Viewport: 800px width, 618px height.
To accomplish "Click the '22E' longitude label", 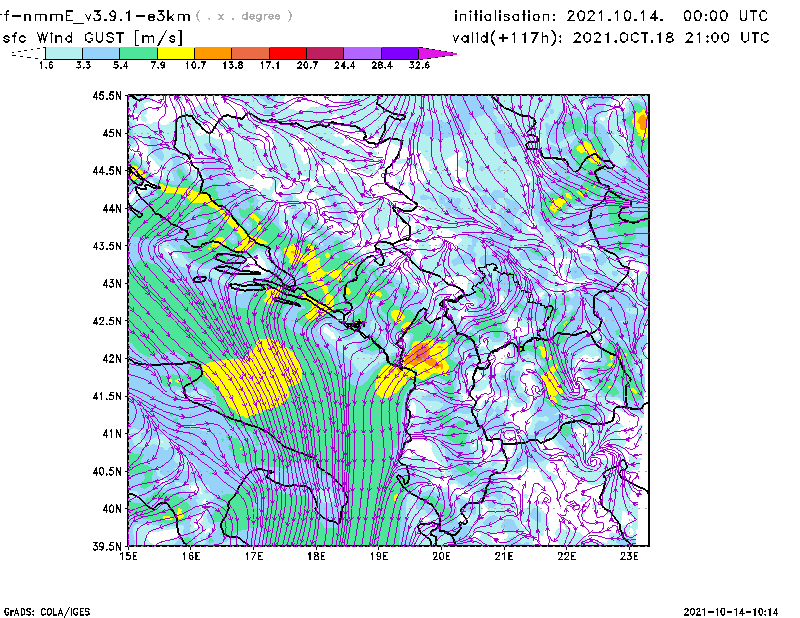I will click(566, 556).
